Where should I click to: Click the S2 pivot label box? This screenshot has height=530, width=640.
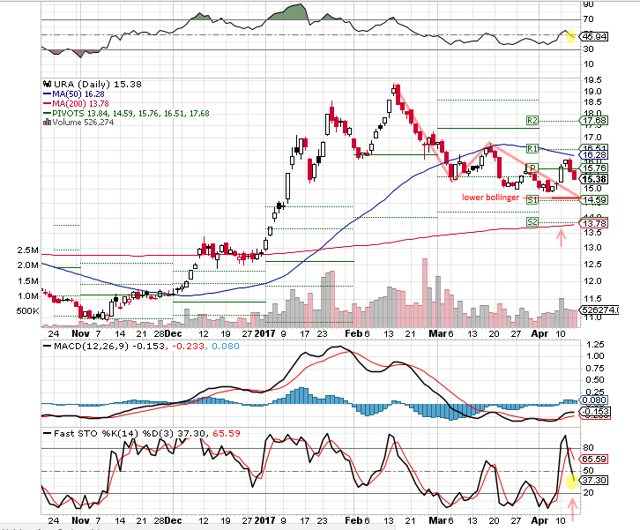(532, 222)
